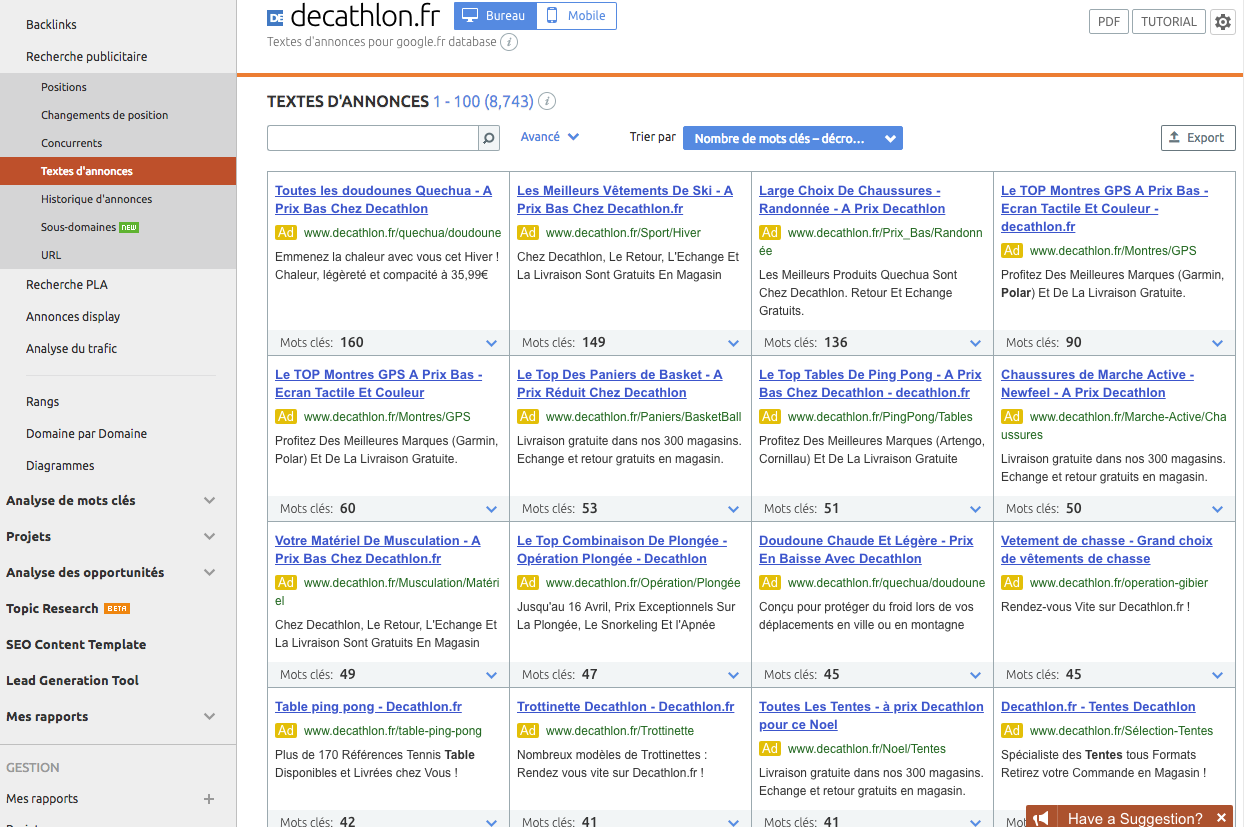This screenshot has height=827, width=1244.
Task: Switch to Mobile device view
Action: (576, 16)
